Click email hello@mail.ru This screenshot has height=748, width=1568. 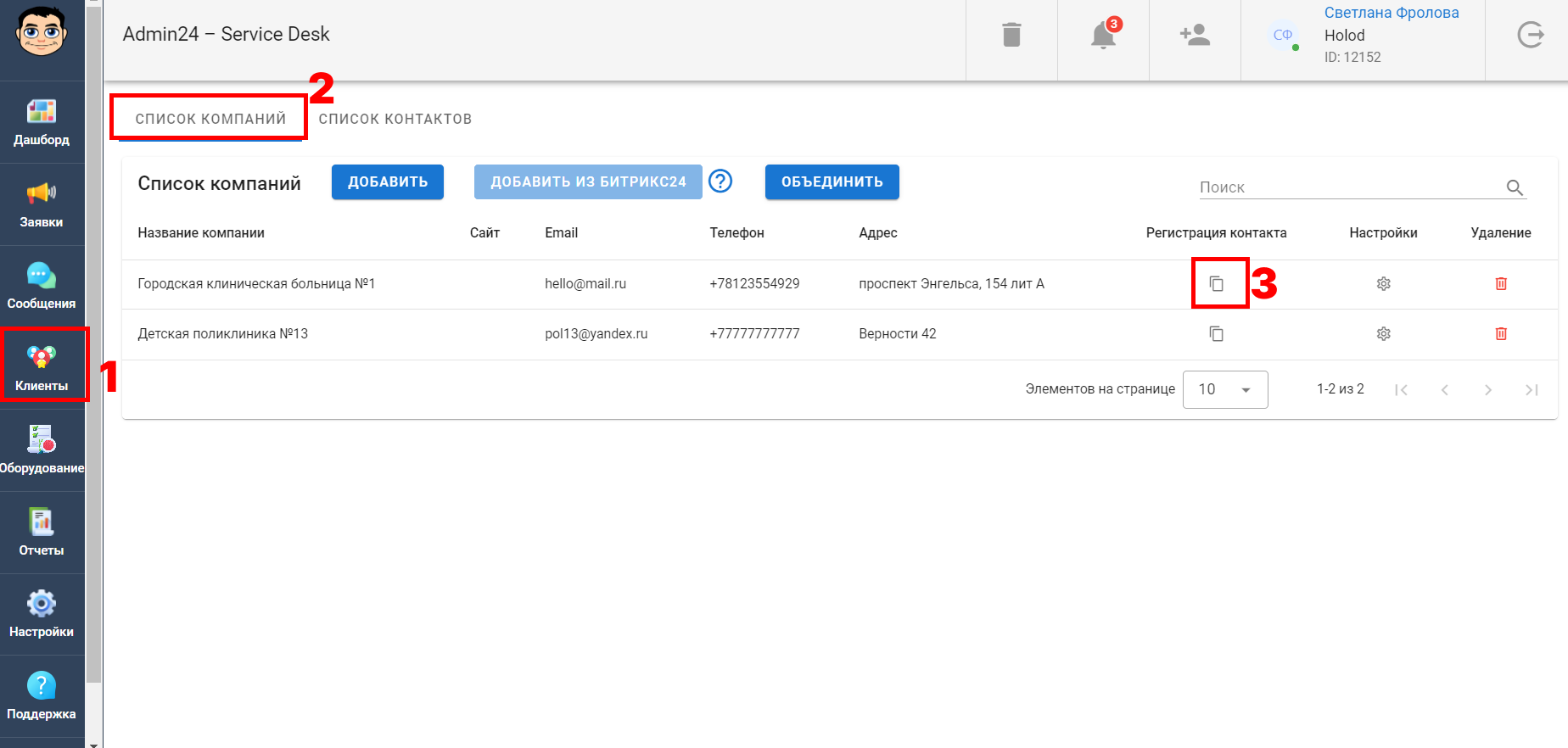(585, 284)
